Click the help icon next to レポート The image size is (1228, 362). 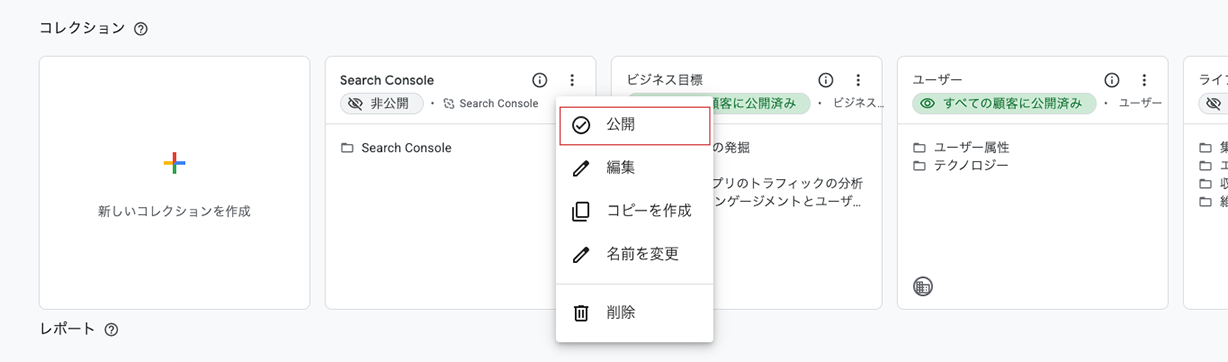point(111,330)
